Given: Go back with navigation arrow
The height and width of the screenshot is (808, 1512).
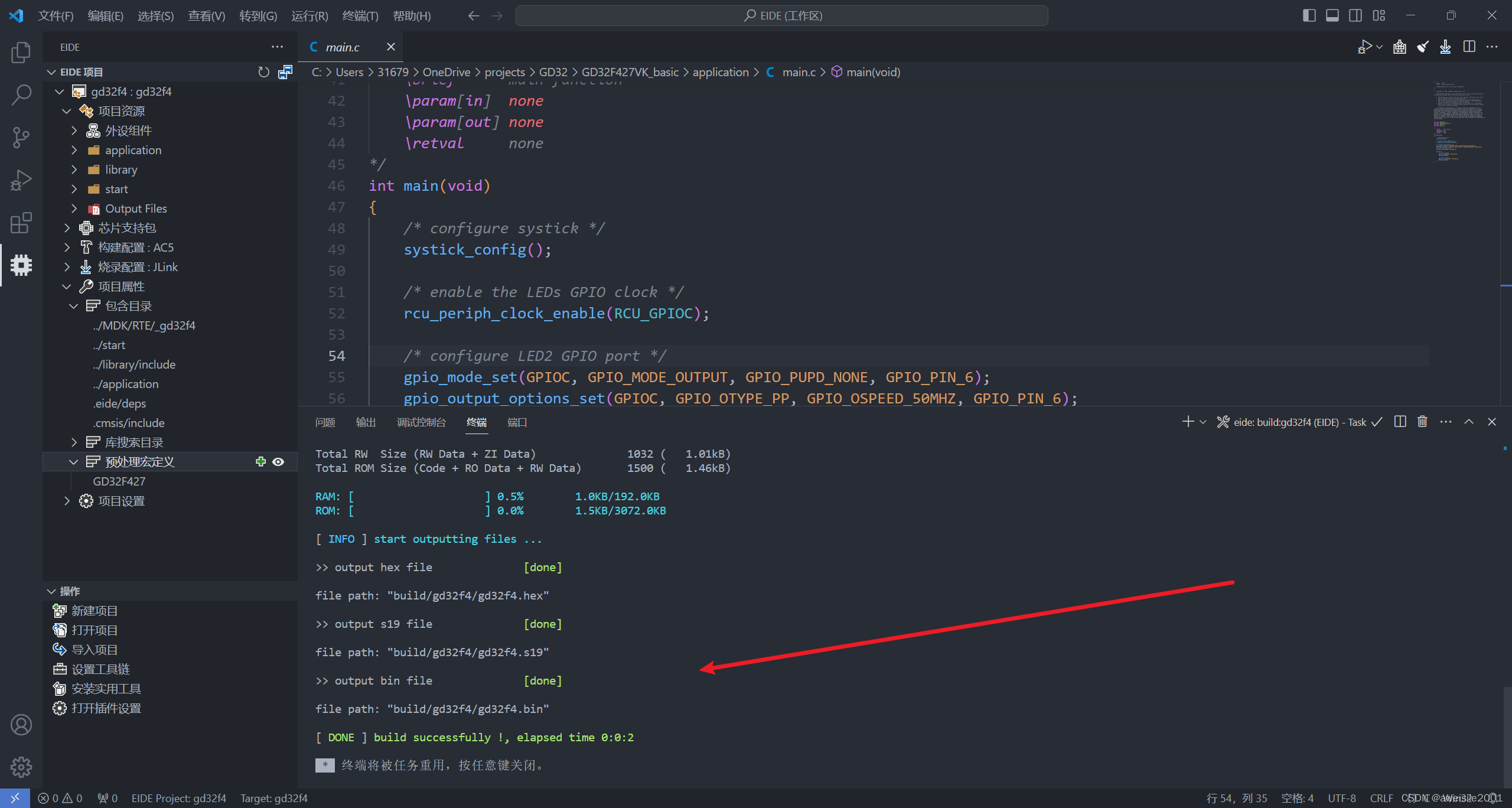Looking at the screenshot, I should click(x=474, y=16).
